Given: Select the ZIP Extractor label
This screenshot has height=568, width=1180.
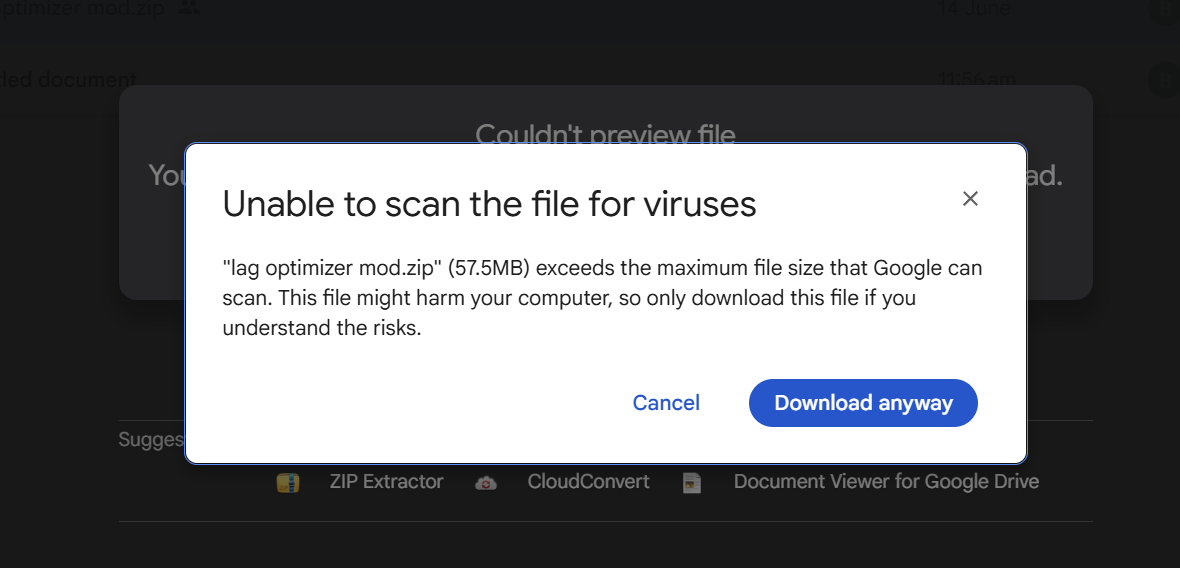Looking at the screenshot, I should click(x=386, y=481).
